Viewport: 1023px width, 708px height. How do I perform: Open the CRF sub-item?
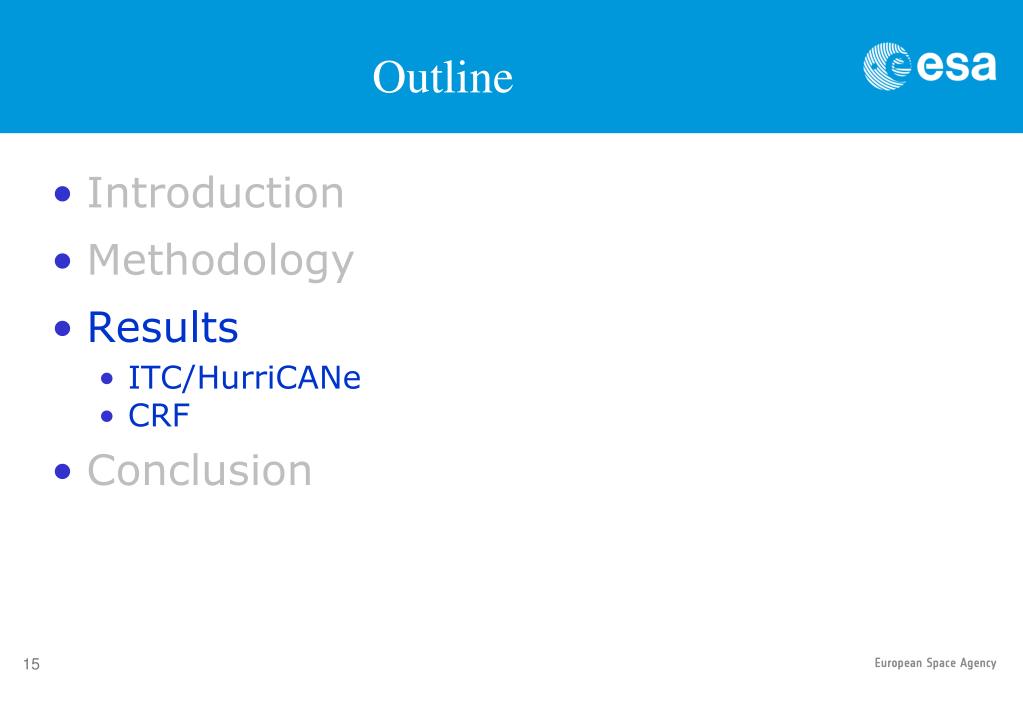(x=159, y=416)
